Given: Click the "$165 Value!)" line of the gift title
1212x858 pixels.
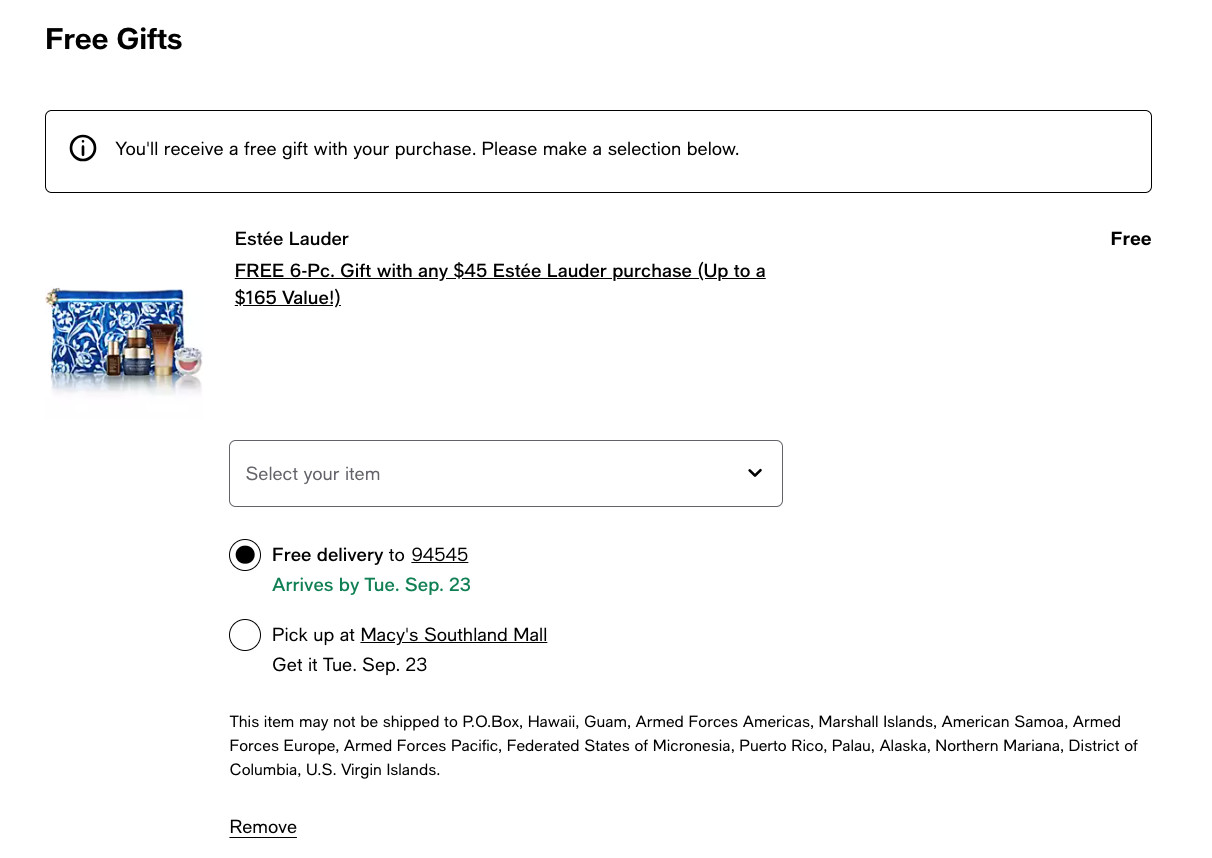Looking at the screenshot, I should pos(287,298).
